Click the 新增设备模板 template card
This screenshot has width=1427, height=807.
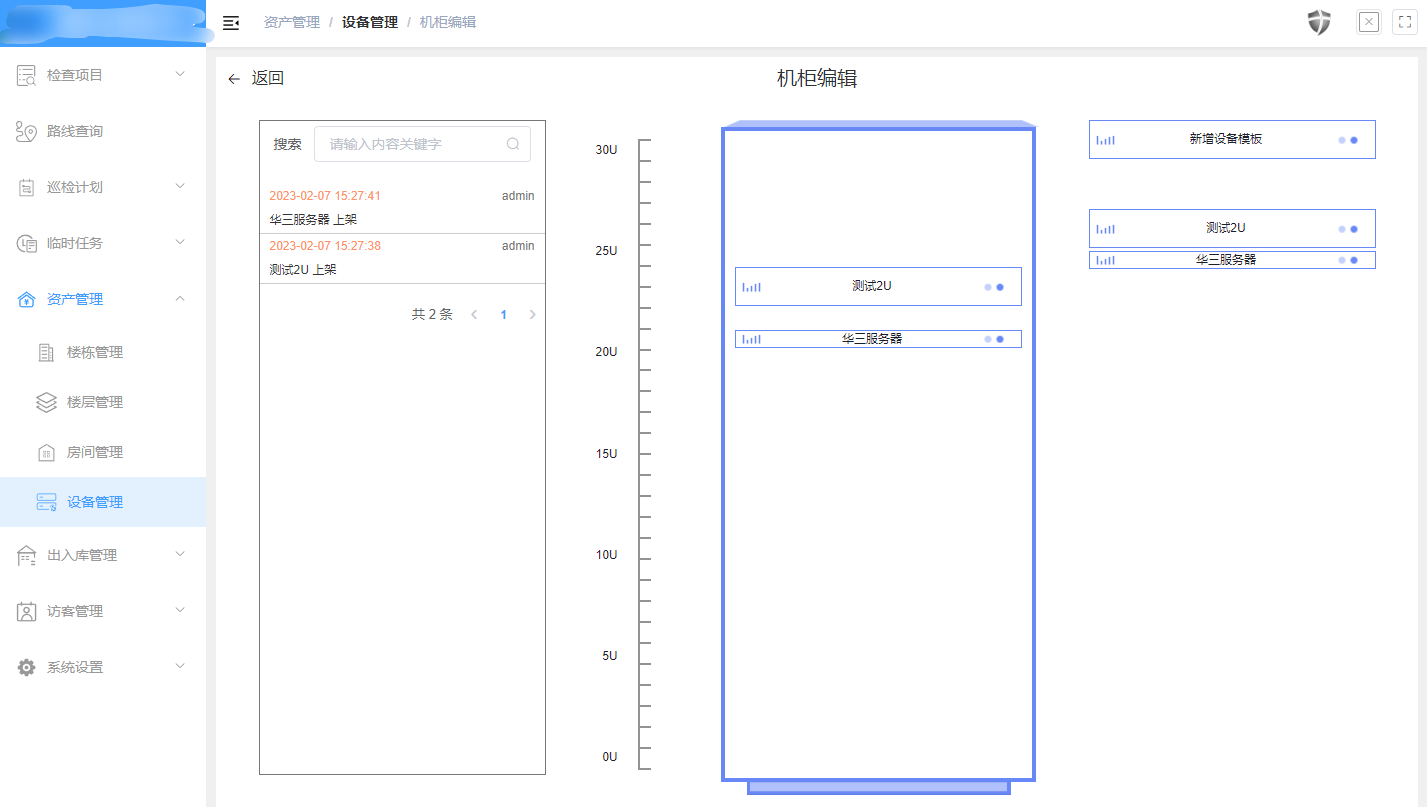click(x=1232, y=139)
